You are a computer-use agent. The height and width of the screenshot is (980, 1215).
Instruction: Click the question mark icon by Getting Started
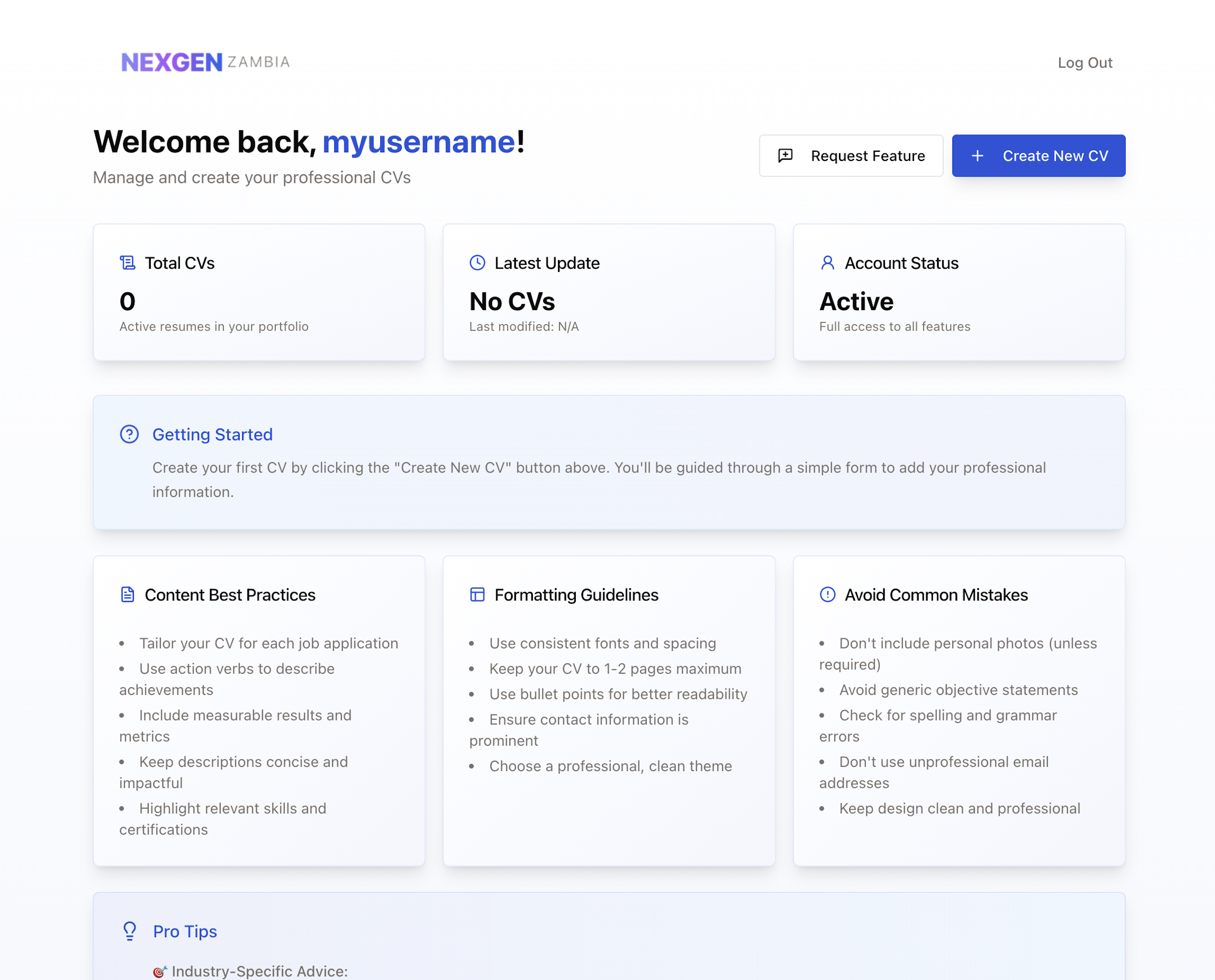[x=129, y=434]
